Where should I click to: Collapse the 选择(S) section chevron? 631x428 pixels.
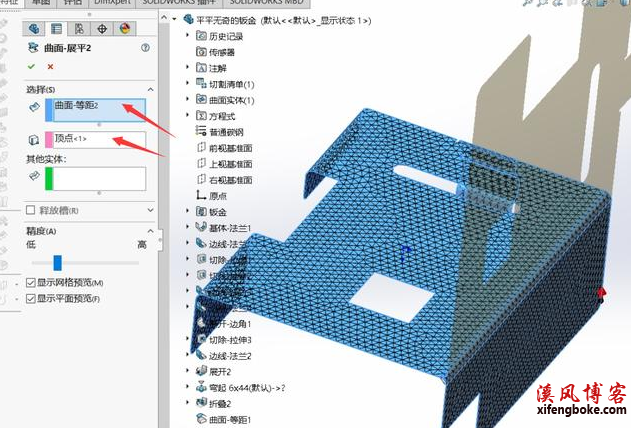pos(151,89)
